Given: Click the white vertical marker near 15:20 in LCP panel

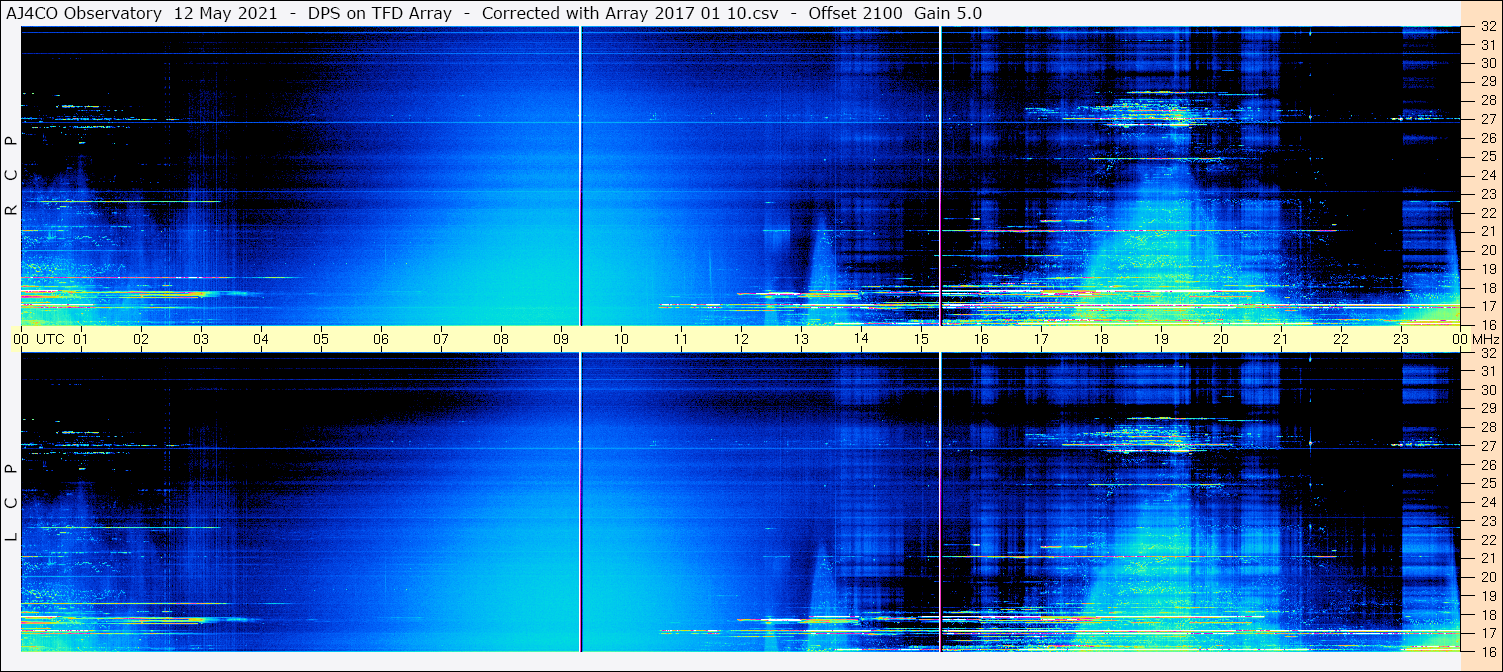Looking at the screenshot, I should click(941, 502).
